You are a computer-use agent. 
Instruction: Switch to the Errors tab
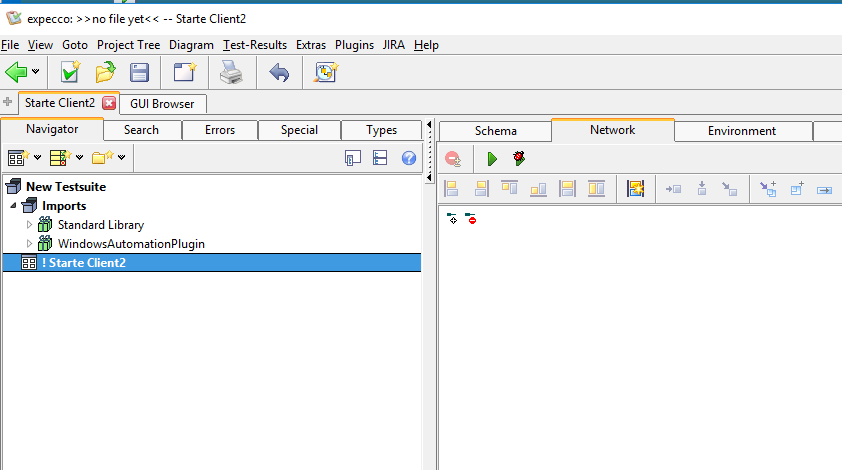[x=220, y=130]
